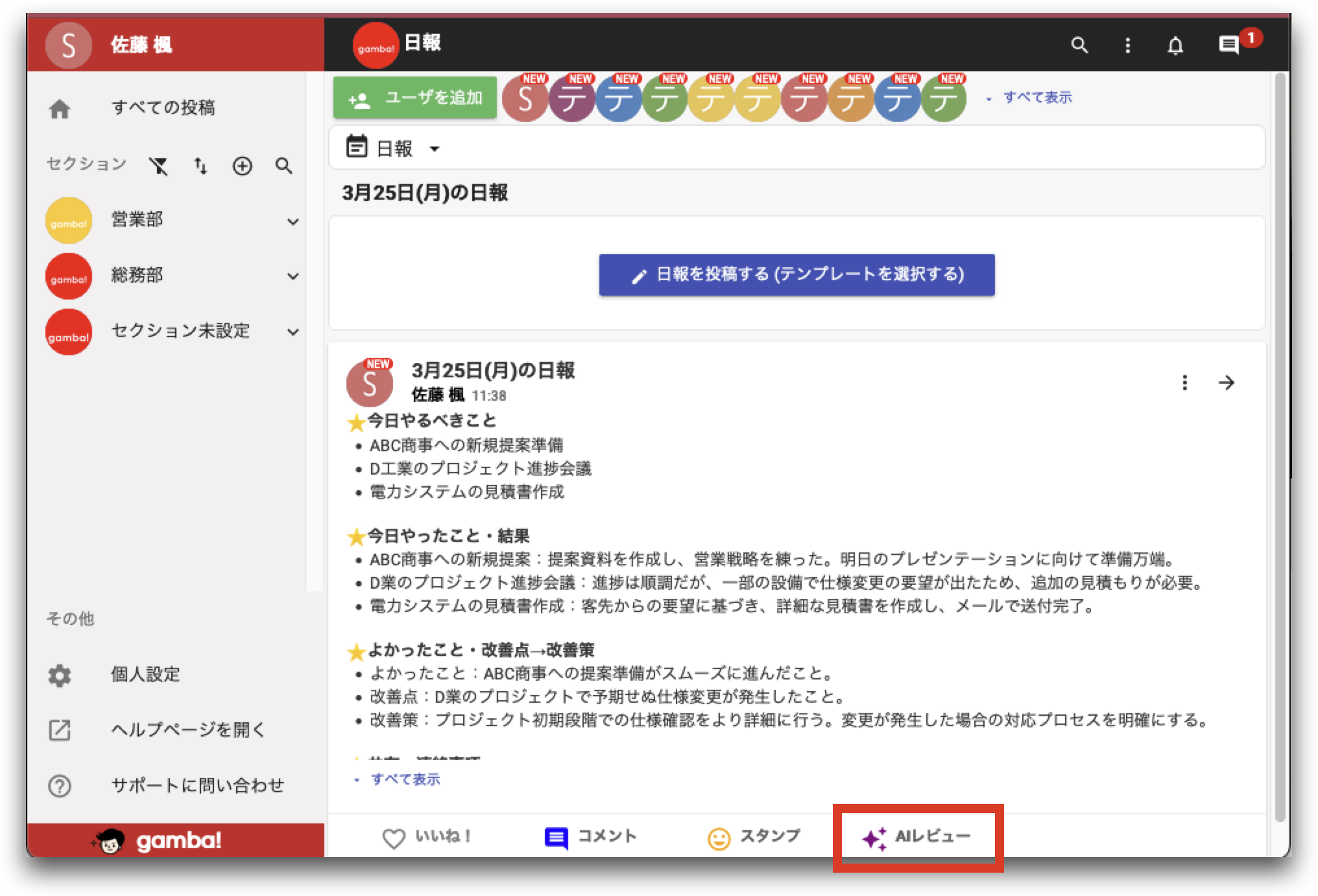Click the S user avatar in user strip
This screenshot has width=1318, height=896.
click(x=525, y=99)
